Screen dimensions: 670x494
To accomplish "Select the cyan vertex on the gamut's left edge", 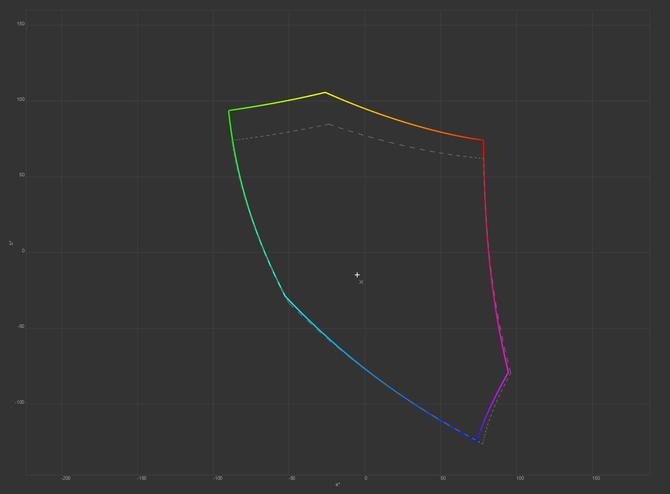I will (285, 295).
